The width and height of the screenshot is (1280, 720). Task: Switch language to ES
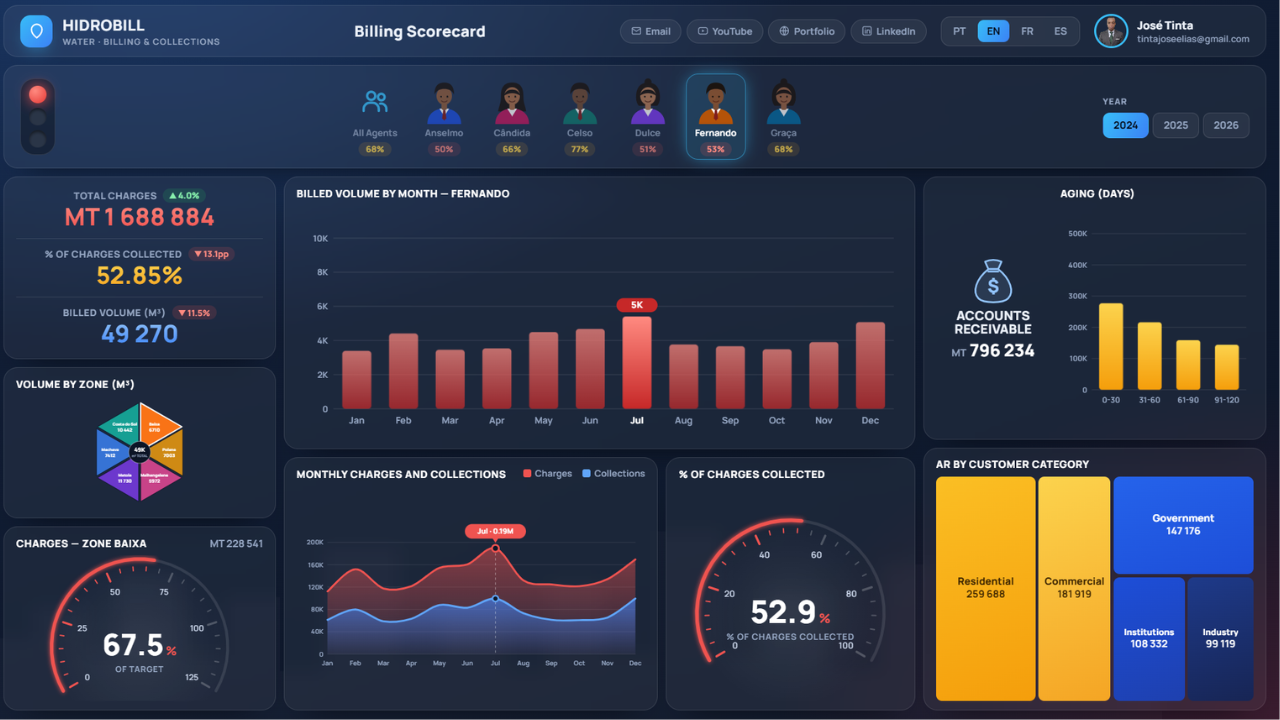(x=1060, y=32)
